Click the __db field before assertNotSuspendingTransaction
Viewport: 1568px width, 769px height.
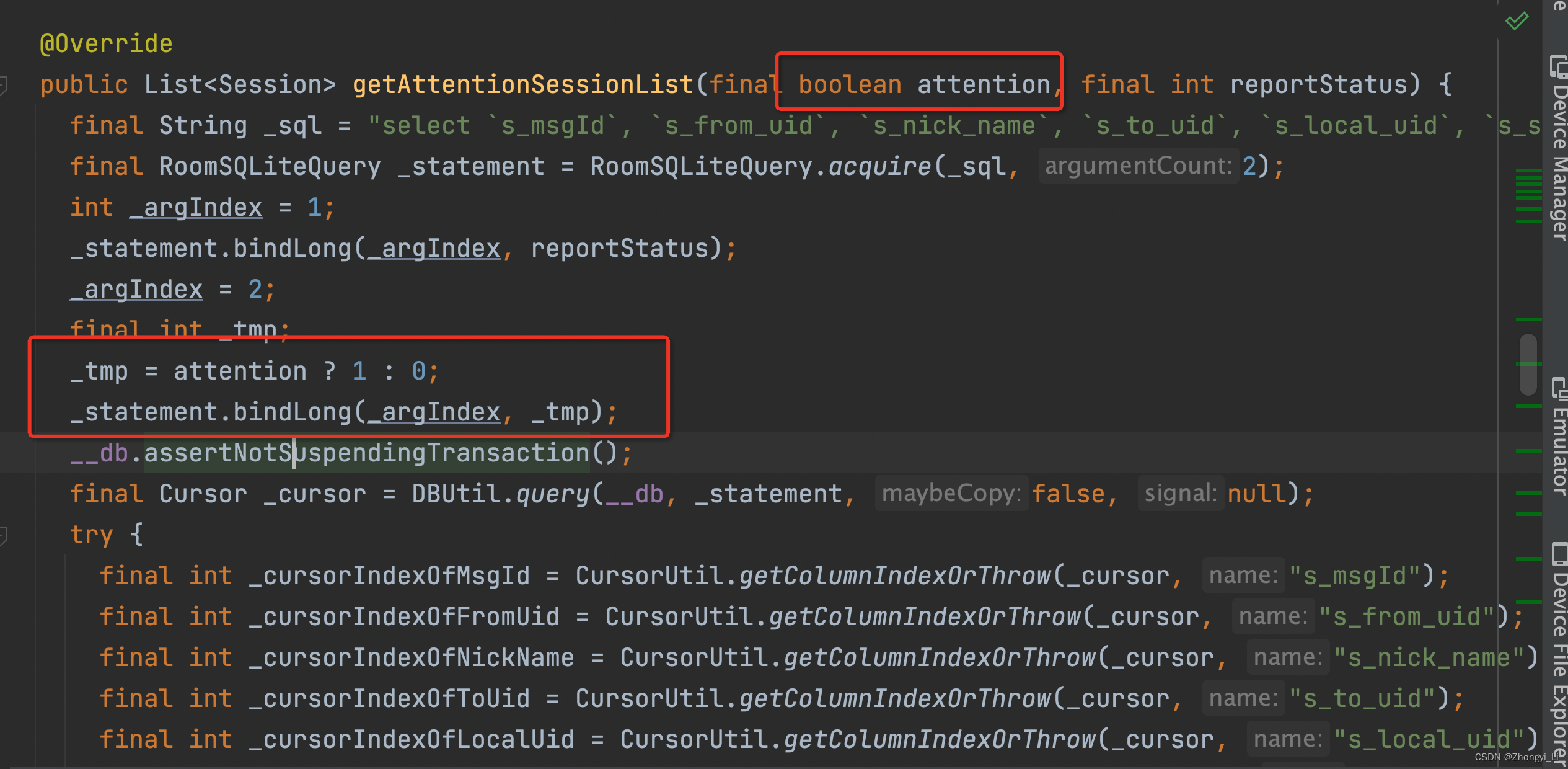pyautogui.click(x=99, y=453)
